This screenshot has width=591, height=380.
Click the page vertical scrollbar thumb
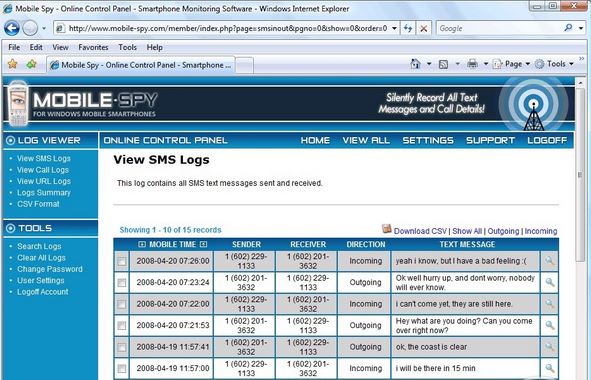coord(580,175)
